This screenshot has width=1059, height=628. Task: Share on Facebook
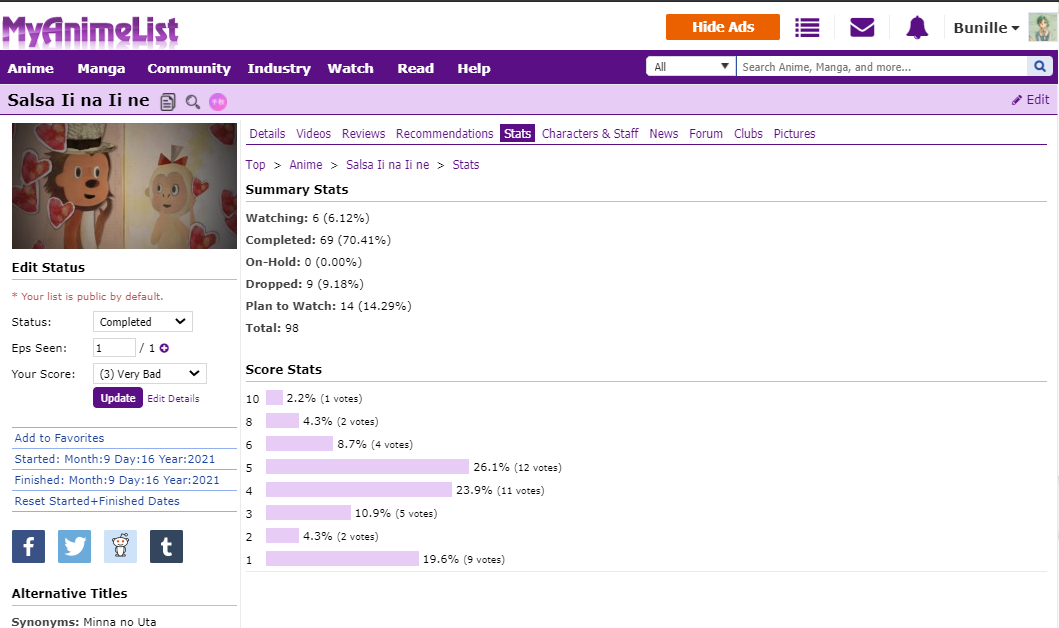tap(28, 546)
